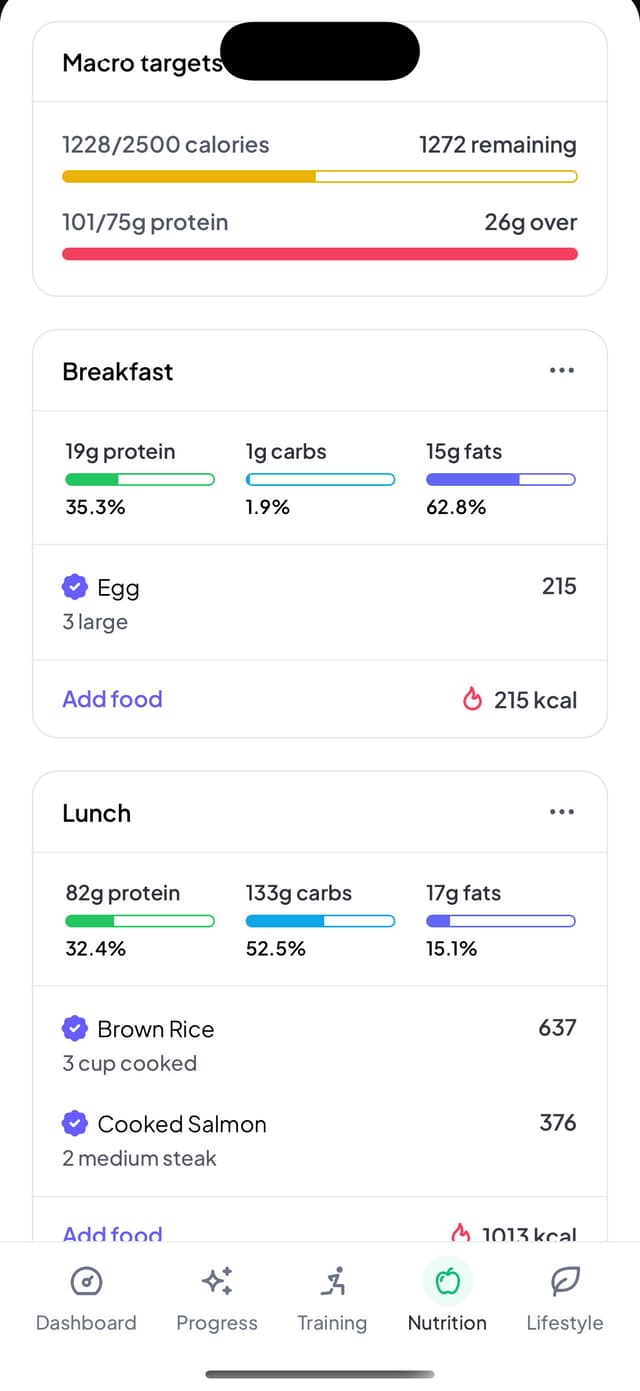Switch to the Nutrition tab
This screenshot has width=640, height=1391.
tap(446, 1295)
